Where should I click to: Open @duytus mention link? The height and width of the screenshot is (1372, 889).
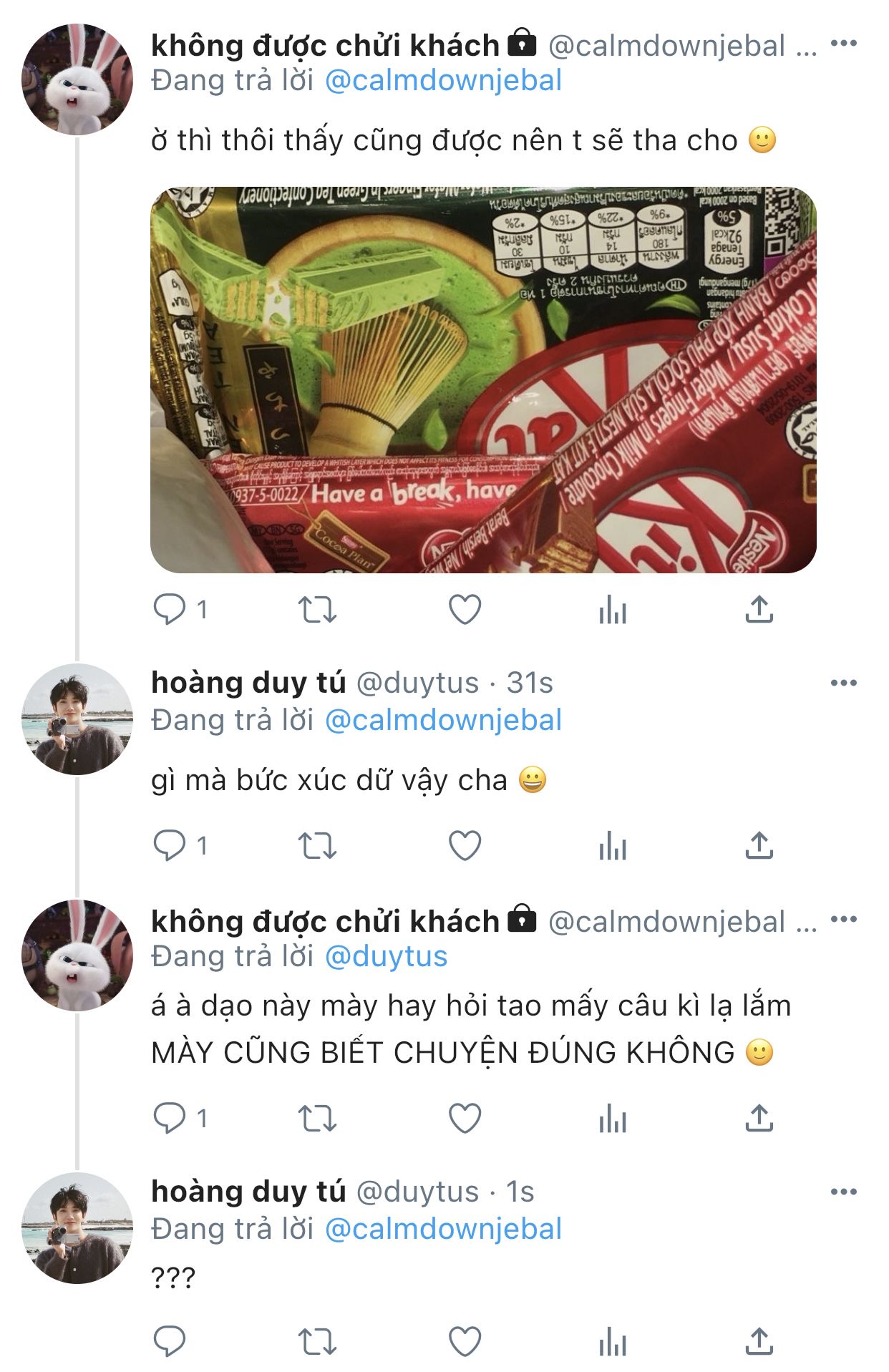click(387, 956)
